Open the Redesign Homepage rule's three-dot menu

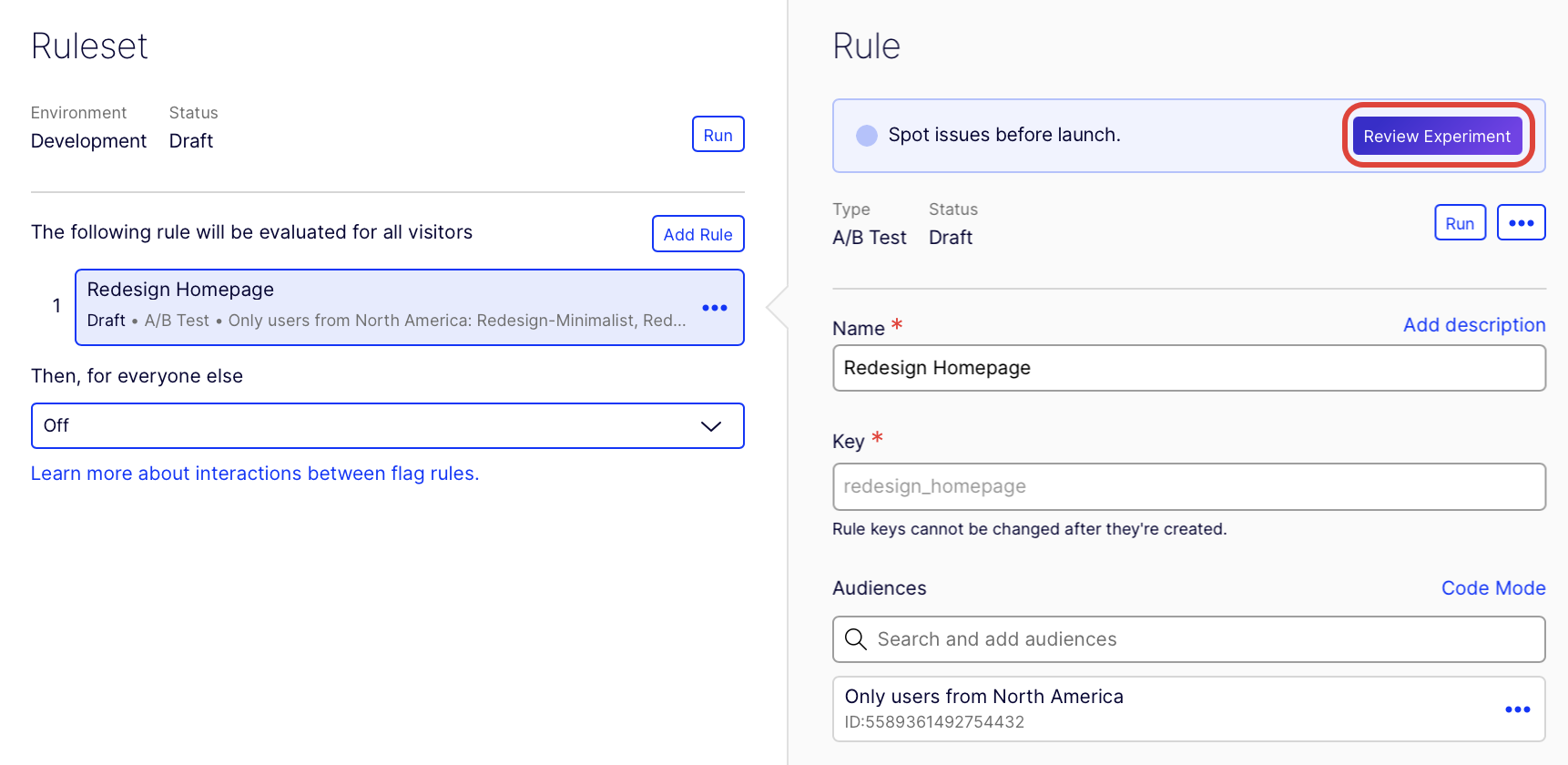pos(715,308)
